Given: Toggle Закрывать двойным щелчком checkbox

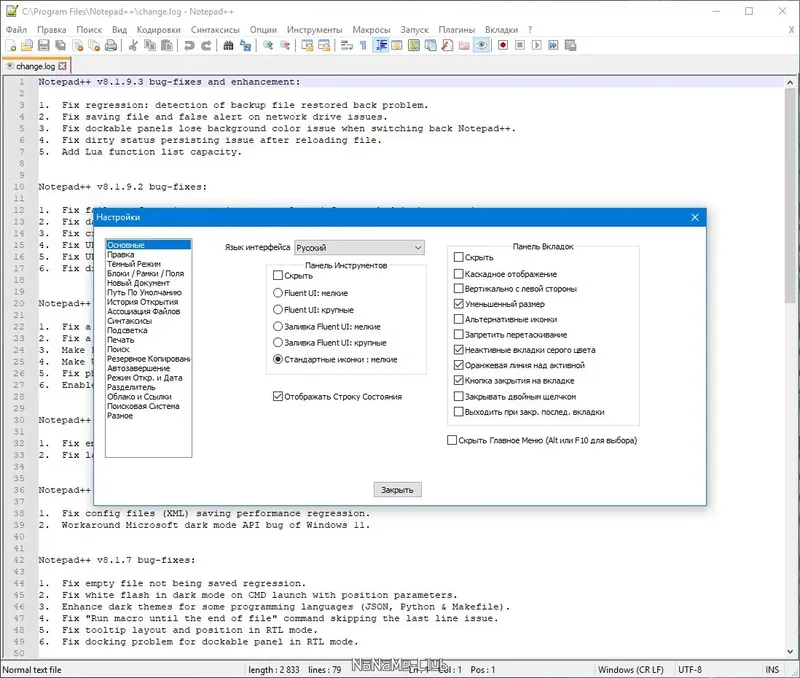Looking at the screenshot, I should pos(459,397).
